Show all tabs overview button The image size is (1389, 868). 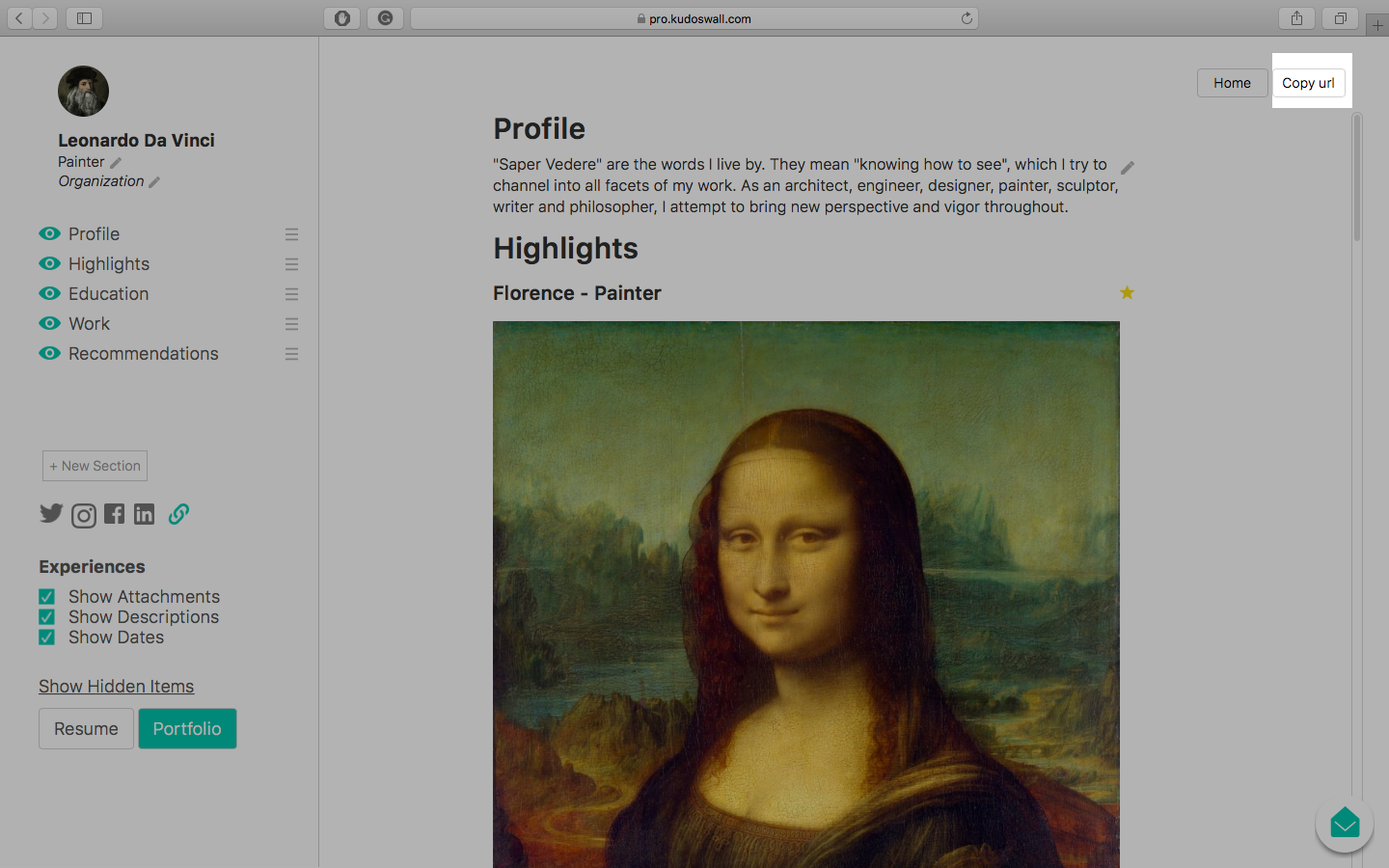(1340, 18)
